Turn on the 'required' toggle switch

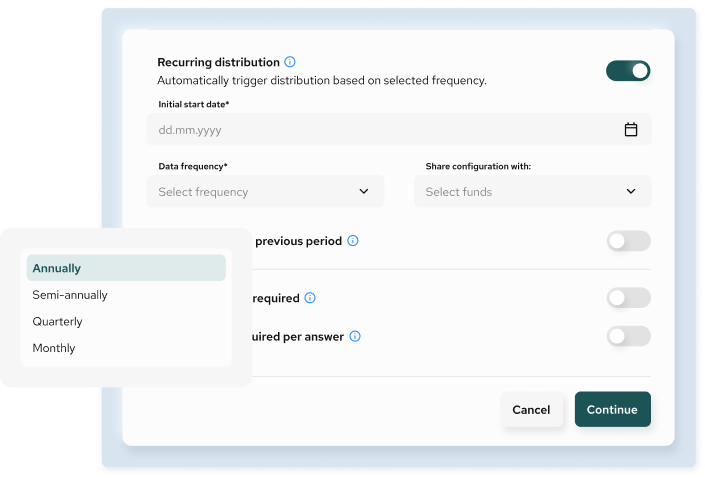(x=628, y=298)
